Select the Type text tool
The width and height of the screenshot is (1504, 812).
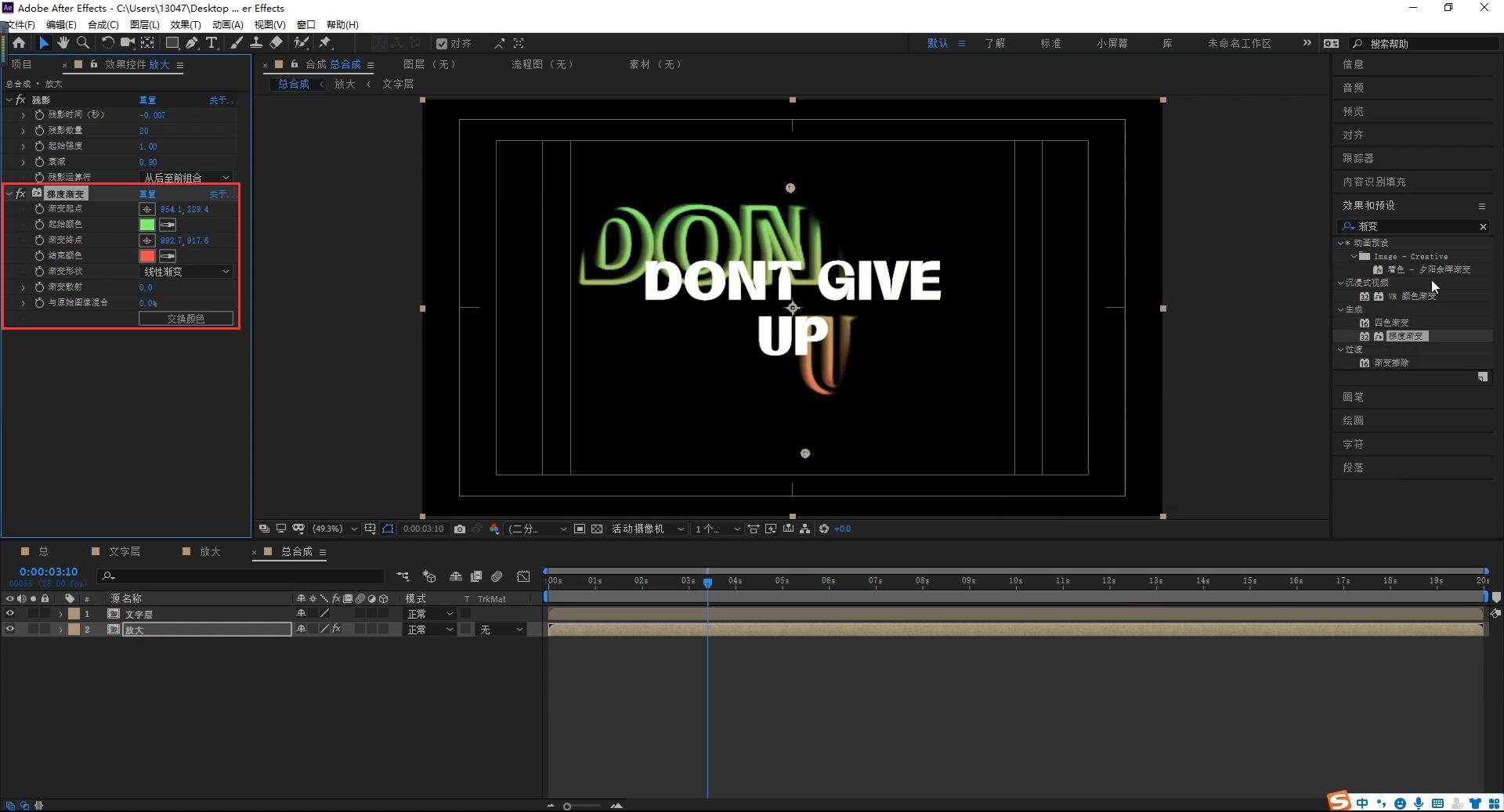(x=211, y=43)
